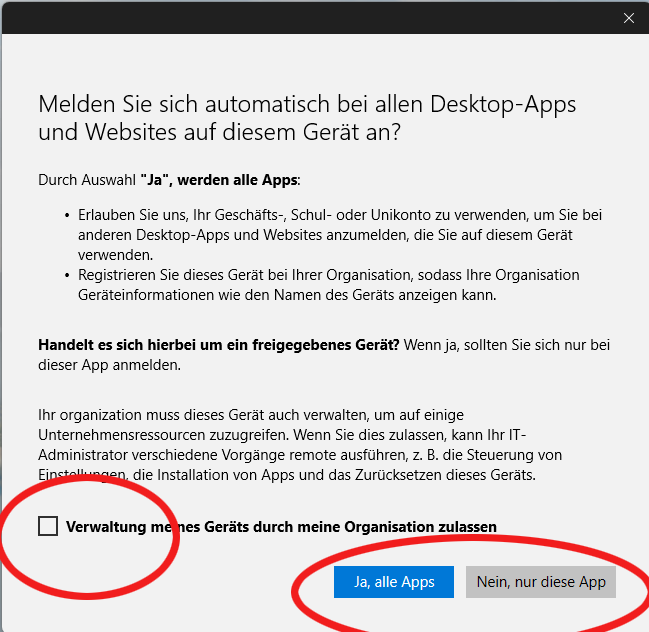
Task: Click the empty title bar of the dialog
Action: (x=300, y=18)
